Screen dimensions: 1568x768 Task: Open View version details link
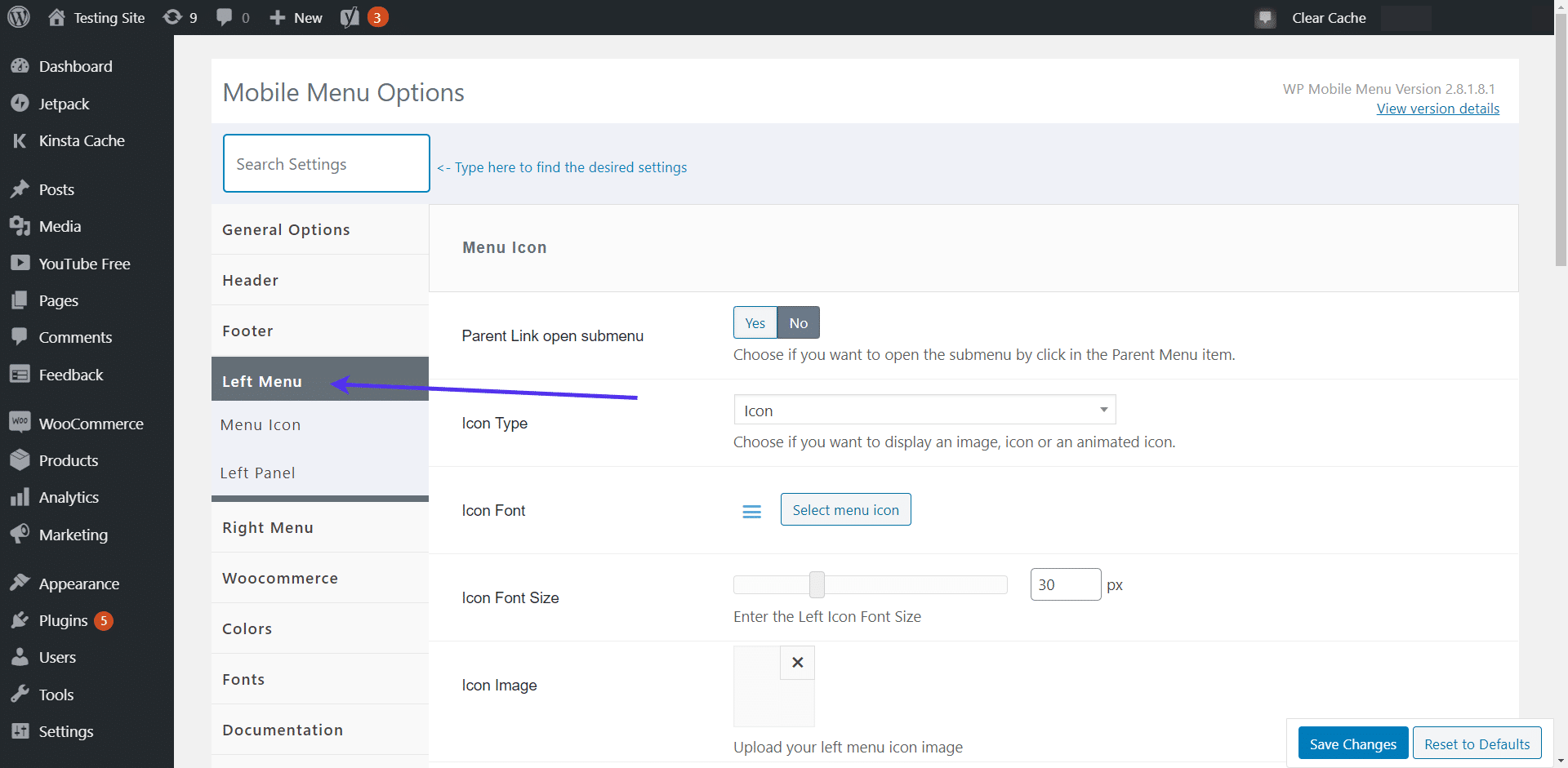tap(1437, 109)
